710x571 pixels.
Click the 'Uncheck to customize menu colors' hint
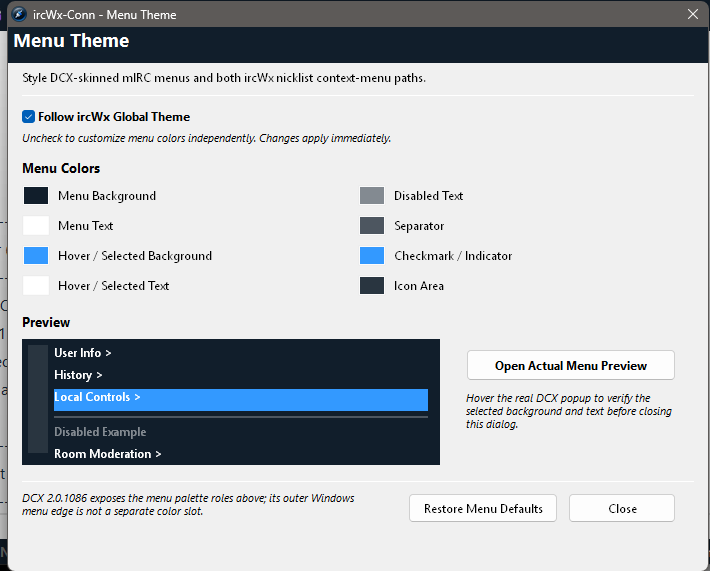(x=206, y=138)
